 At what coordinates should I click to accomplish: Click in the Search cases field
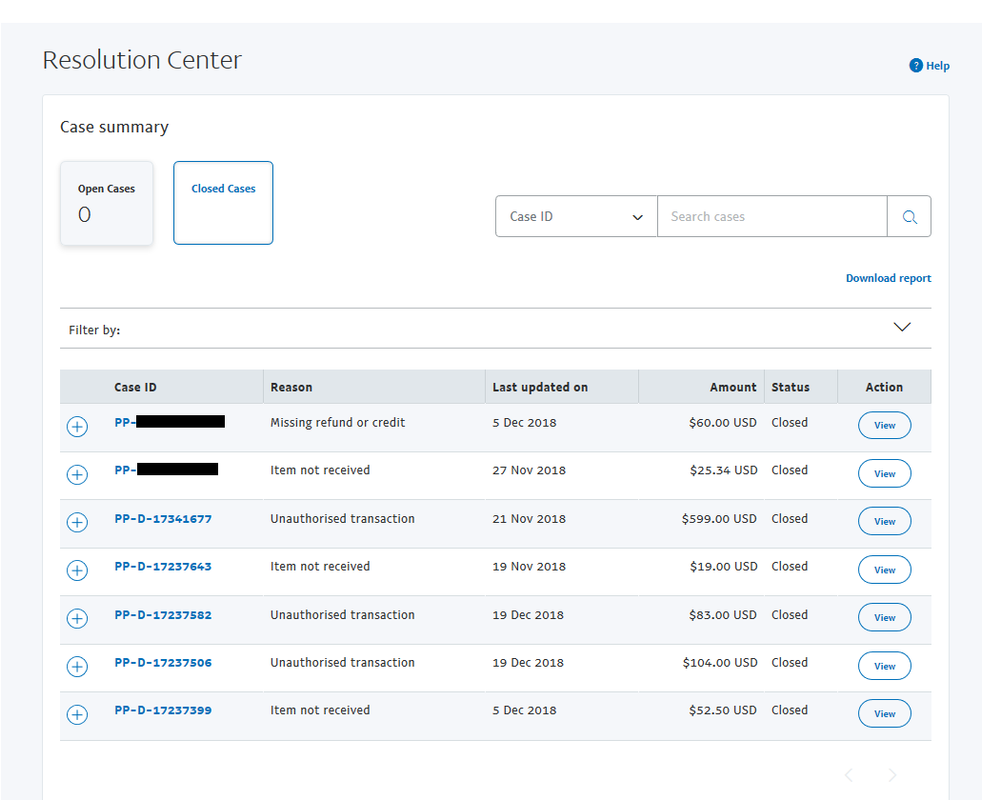tap(772, 217)
